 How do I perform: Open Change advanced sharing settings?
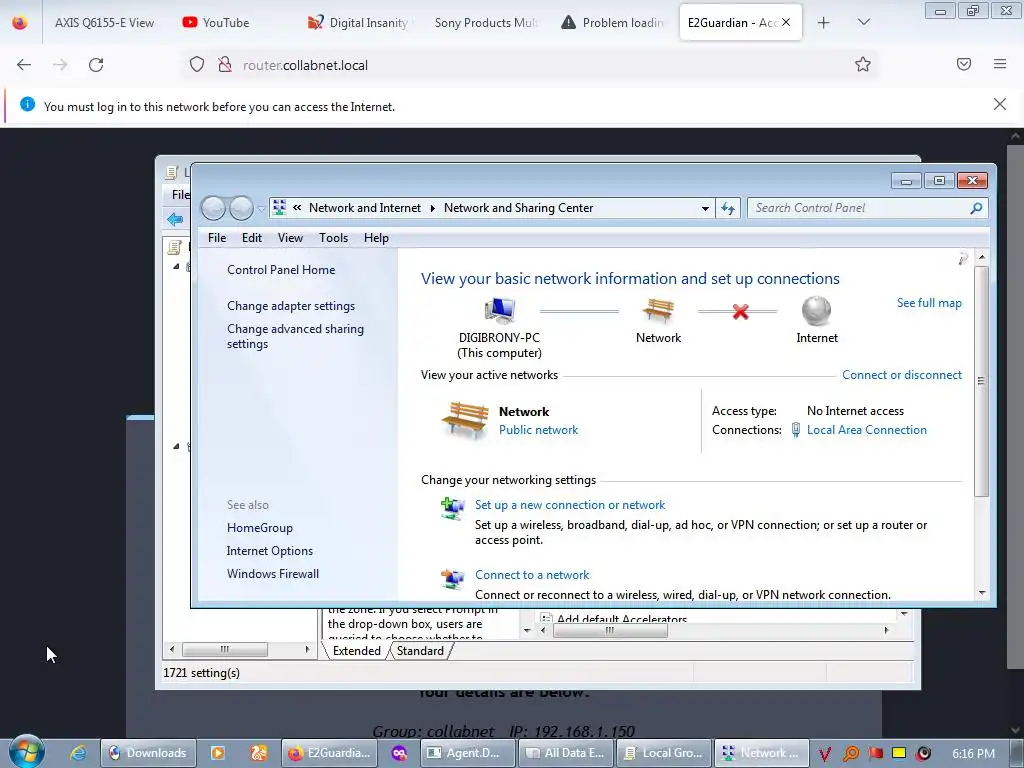click(295, 336)
